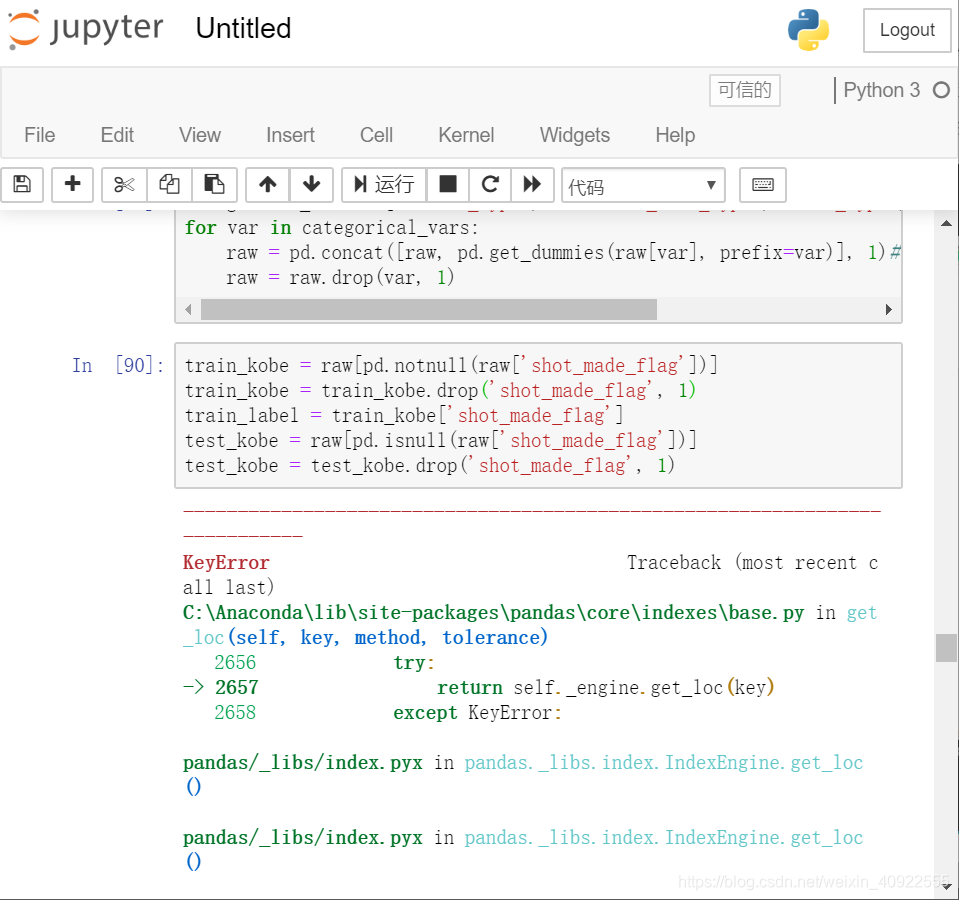Click the 'test_kobe = raw[pd.isnull' code line
The height and width of the screenshot is (900, 959).
tap(440, 441)
